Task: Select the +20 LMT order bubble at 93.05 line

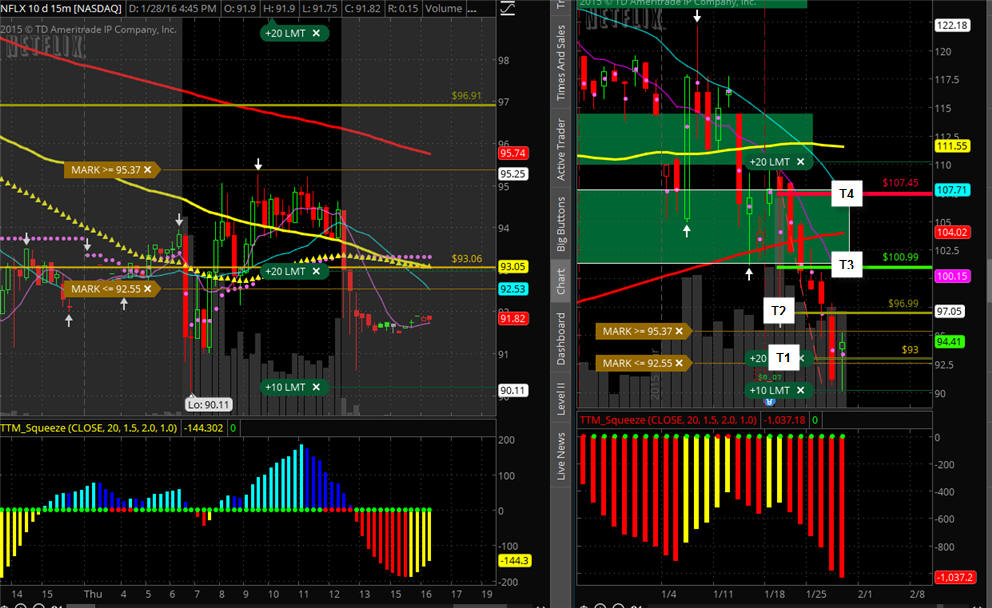Action: 294,271
